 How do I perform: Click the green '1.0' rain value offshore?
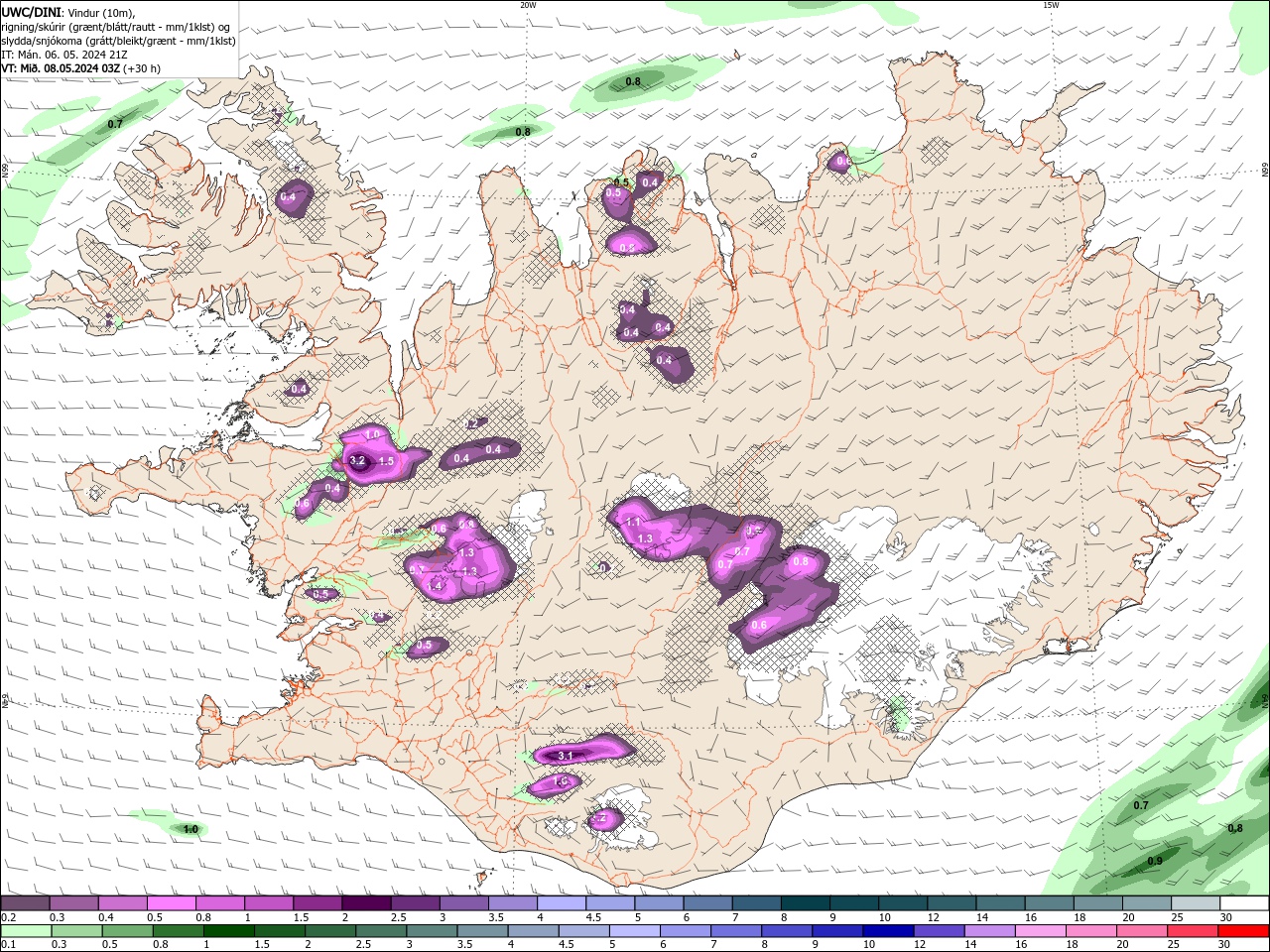point(190,829)
